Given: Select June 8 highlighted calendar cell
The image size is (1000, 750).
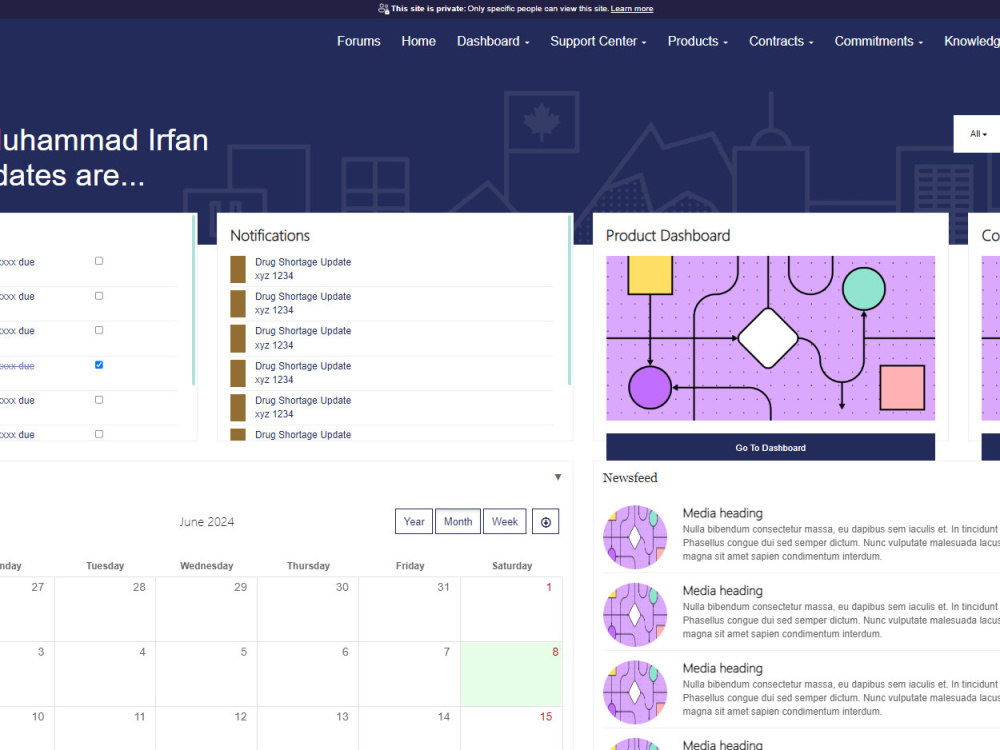Looking at the screenshot, I should [511, 674].
